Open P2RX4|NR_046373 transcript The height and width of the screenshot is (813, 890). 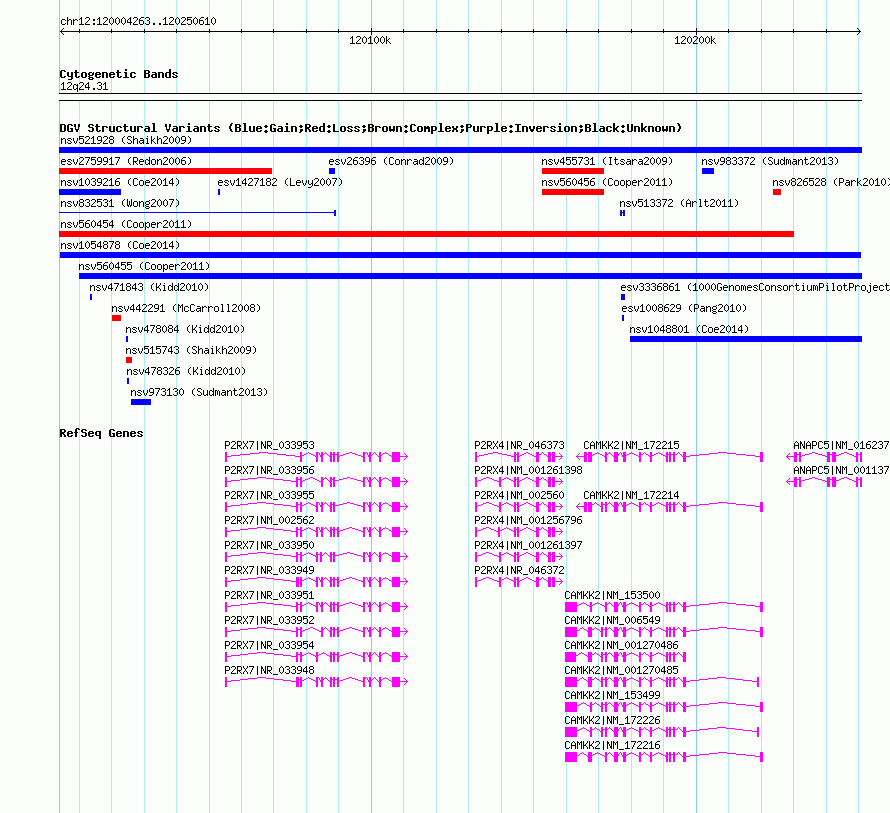(x=519, y=456)
